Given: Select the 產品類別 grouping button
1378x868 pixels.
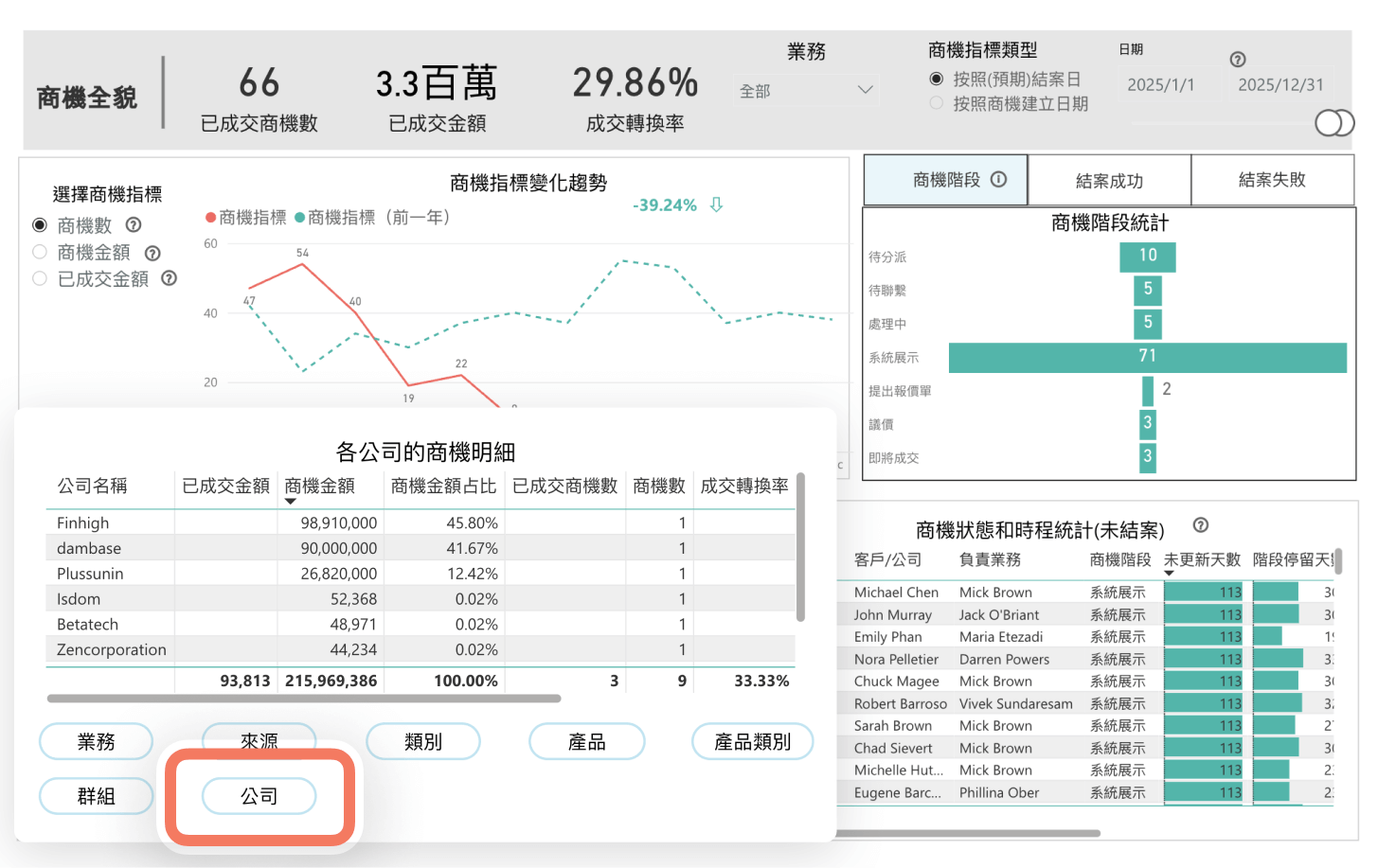Looking at the screenshot, I should [752, 741].
